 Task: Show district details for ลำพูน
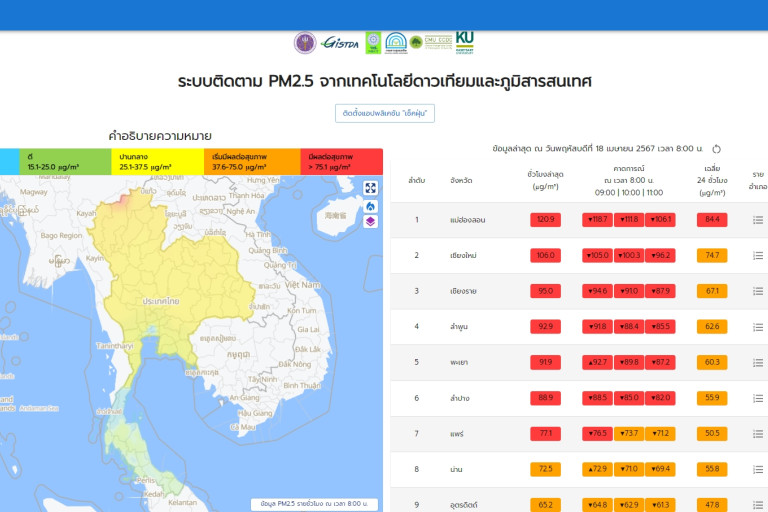[757, 327]
